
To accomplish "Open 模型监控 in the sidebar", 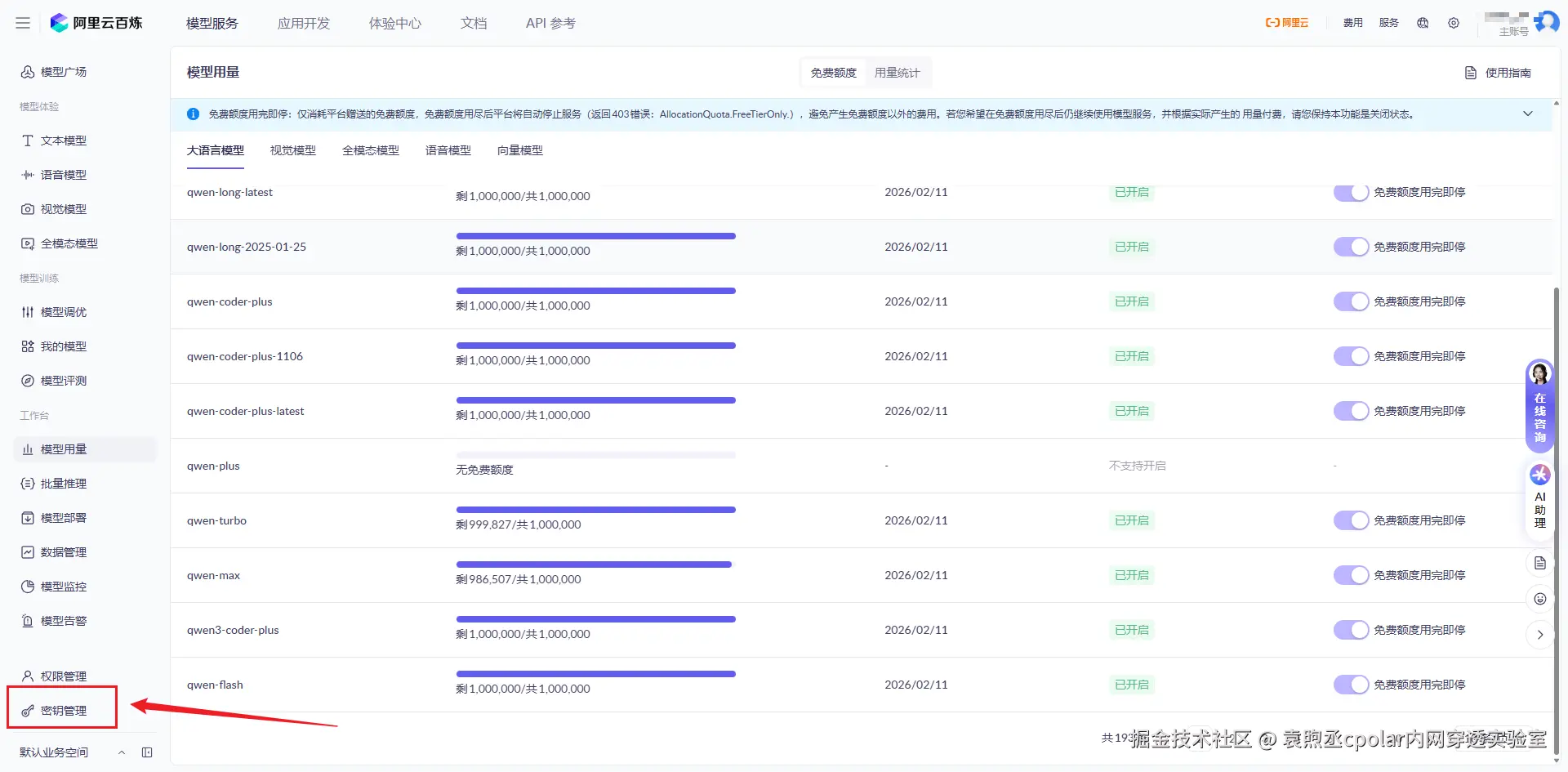I will tap(64, 587).
